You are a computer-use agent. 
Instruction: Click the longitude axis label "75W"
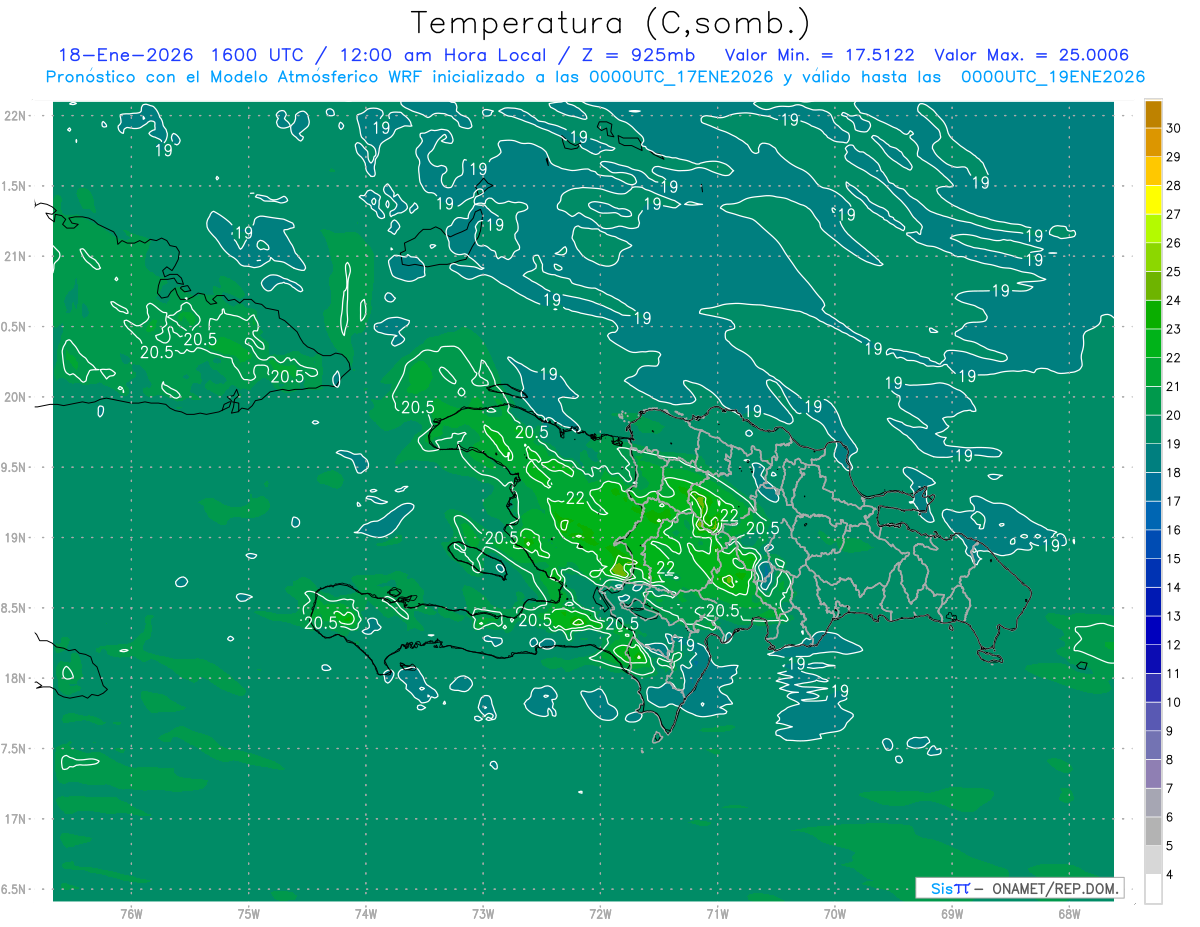click(x=248, y=914)
